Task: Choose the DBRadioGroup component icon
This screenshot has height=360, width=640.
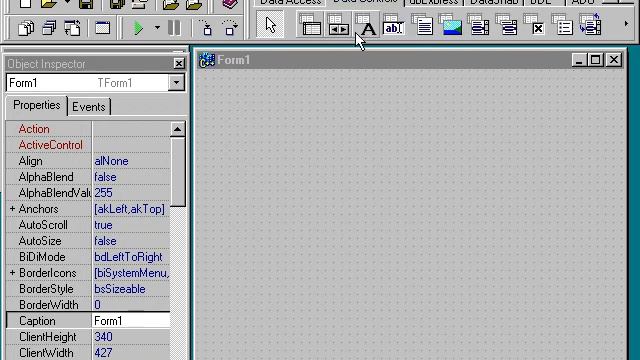Action: pyautogui.click(x=563, y=24)
